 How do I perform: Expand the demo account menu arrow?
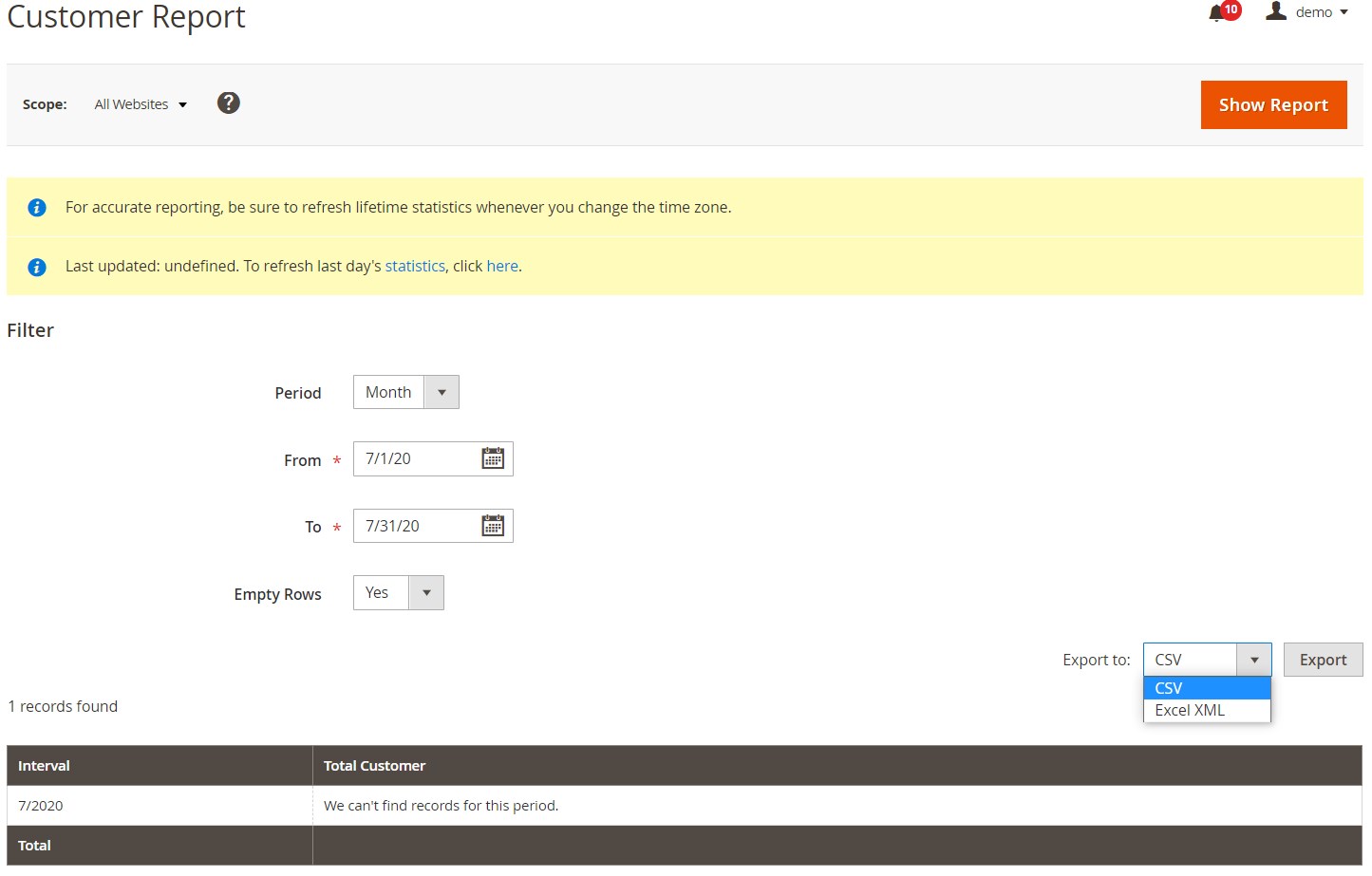[1344, 12]
